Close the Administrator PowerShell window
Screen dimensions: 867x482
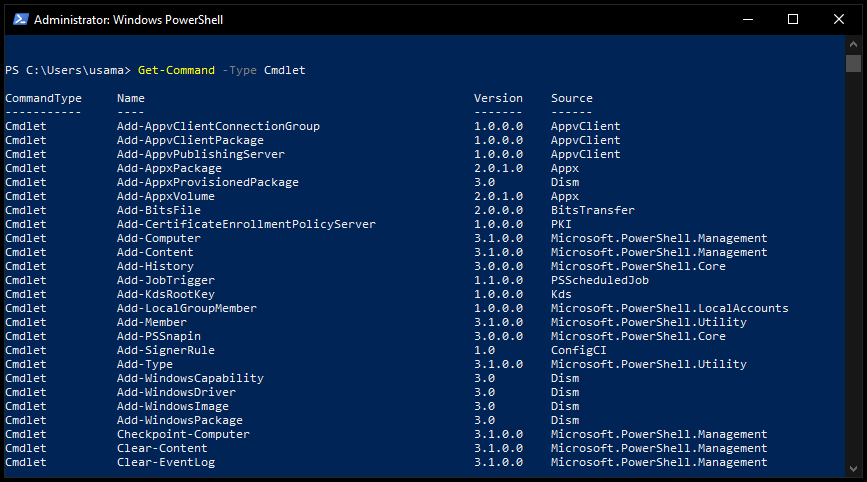pos(839,19)
